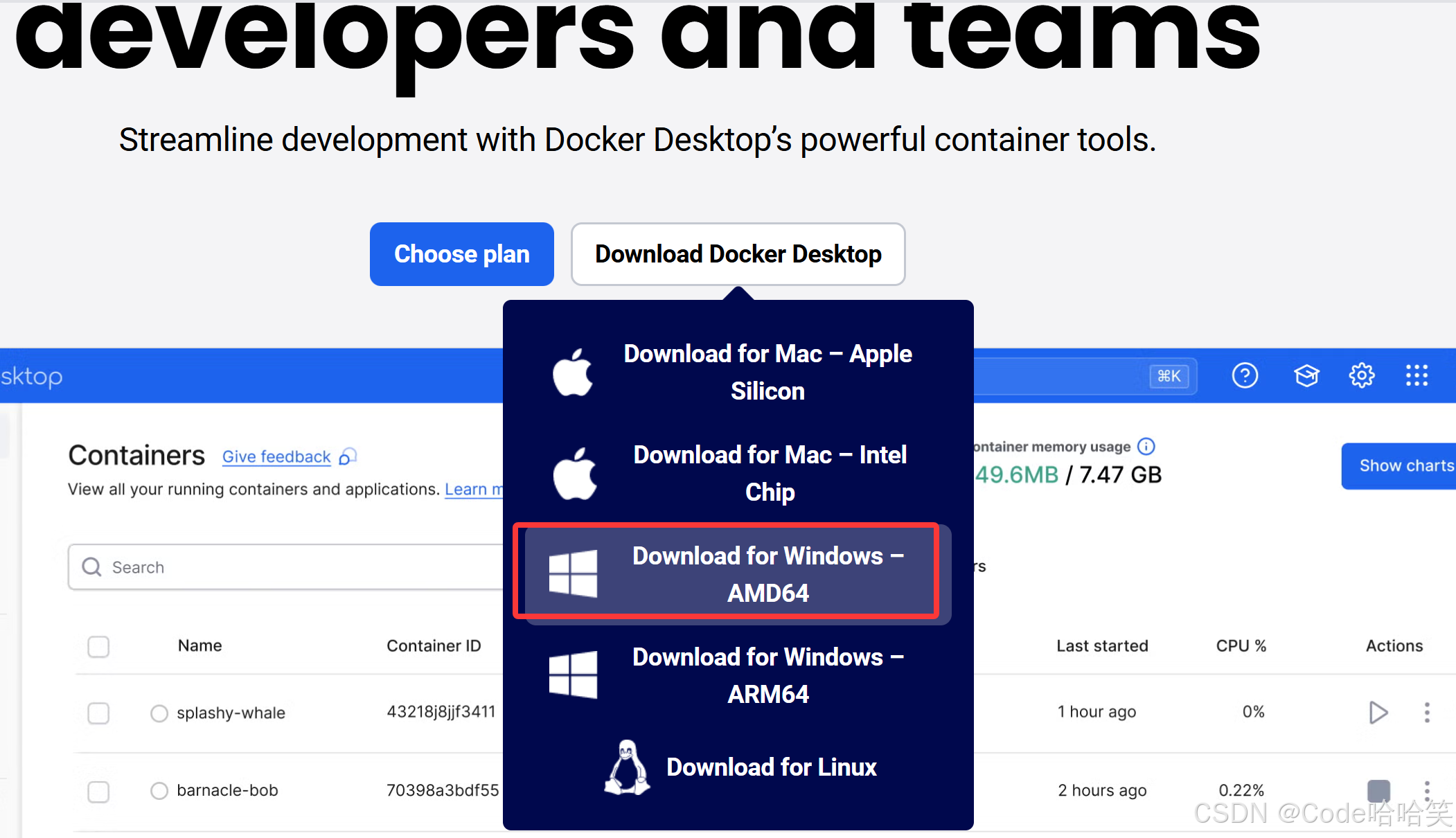Image resolution: width=1456 pixels, height=838 pixels.
Task: Click the 7.47 GB memory value
Action: pos(1120,475)
